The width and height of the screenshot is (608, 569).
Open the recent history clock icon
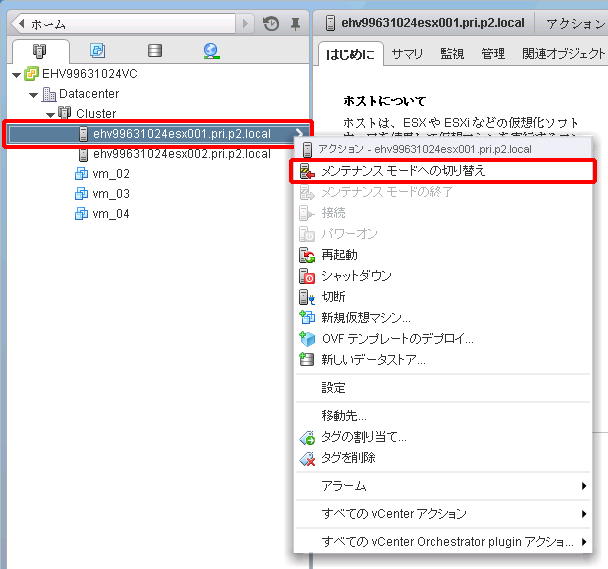pyautogui.click(x=271, y=24)
